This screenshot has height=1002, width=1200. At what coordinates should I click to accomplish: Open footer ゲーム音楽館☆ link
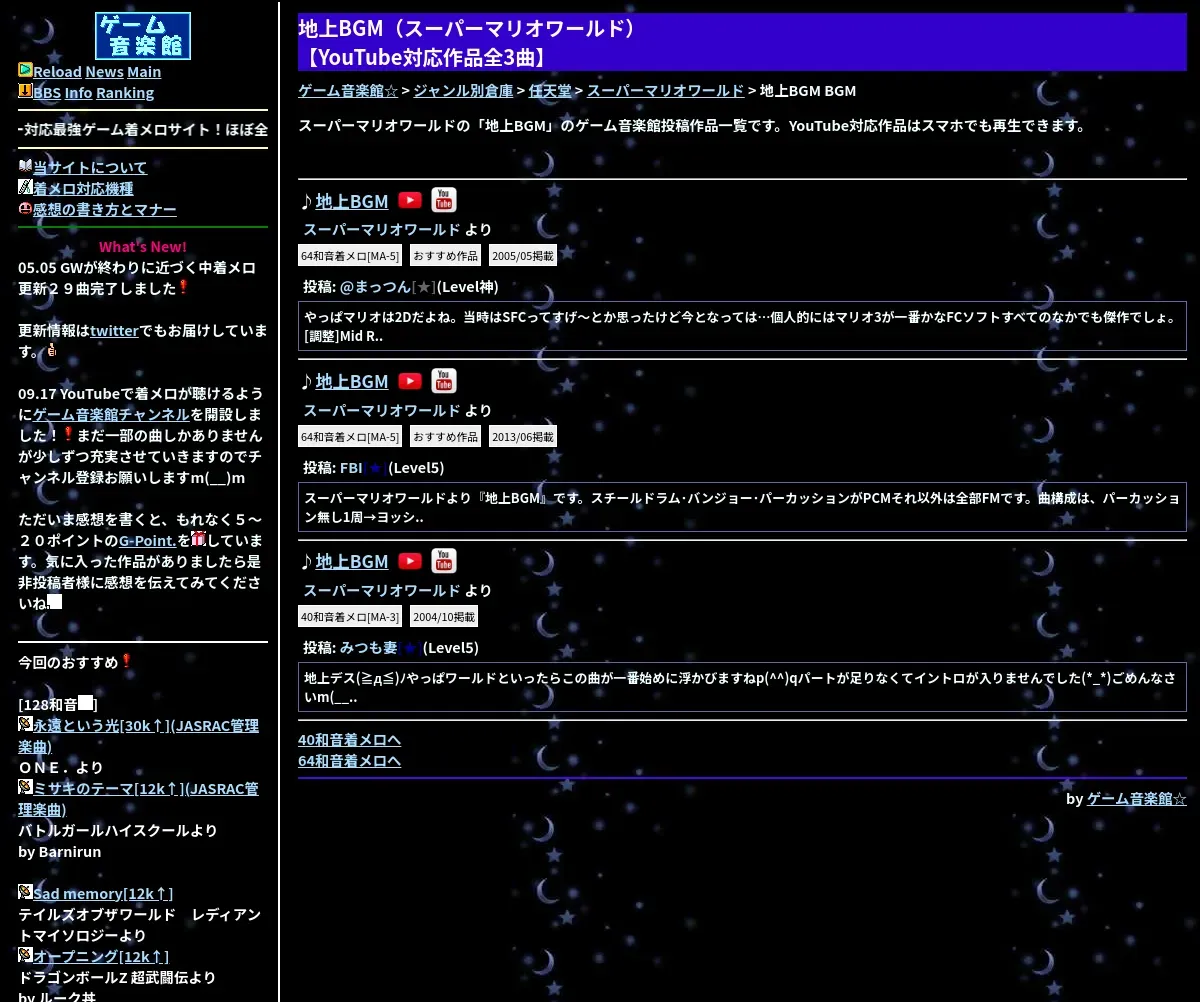tap(1137, 798)
